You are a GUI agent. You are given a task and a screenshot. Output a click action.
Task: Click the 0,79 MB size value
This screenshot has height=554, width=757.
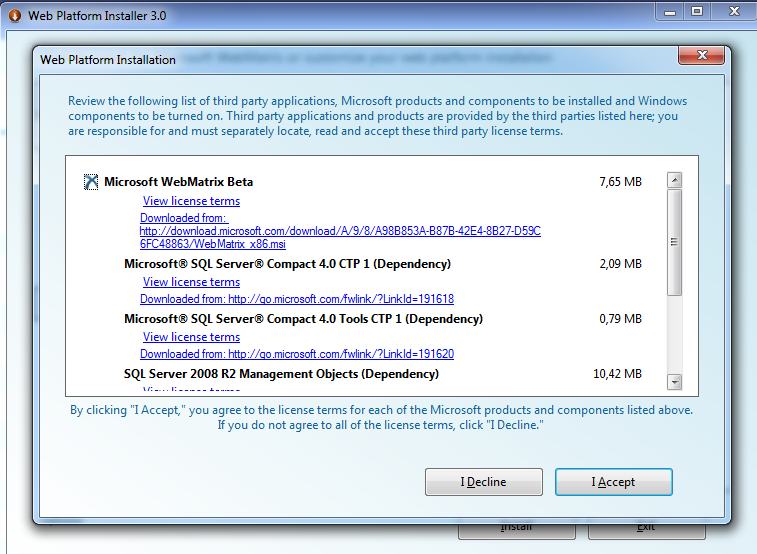click(x=620, y=319)
